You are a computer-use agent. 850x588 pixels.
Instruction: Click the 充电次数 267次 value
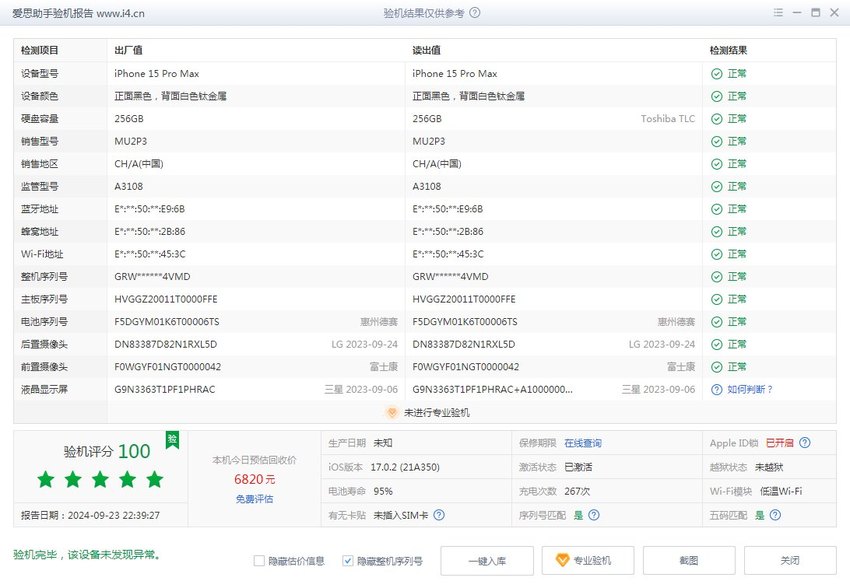coord(577,492)
